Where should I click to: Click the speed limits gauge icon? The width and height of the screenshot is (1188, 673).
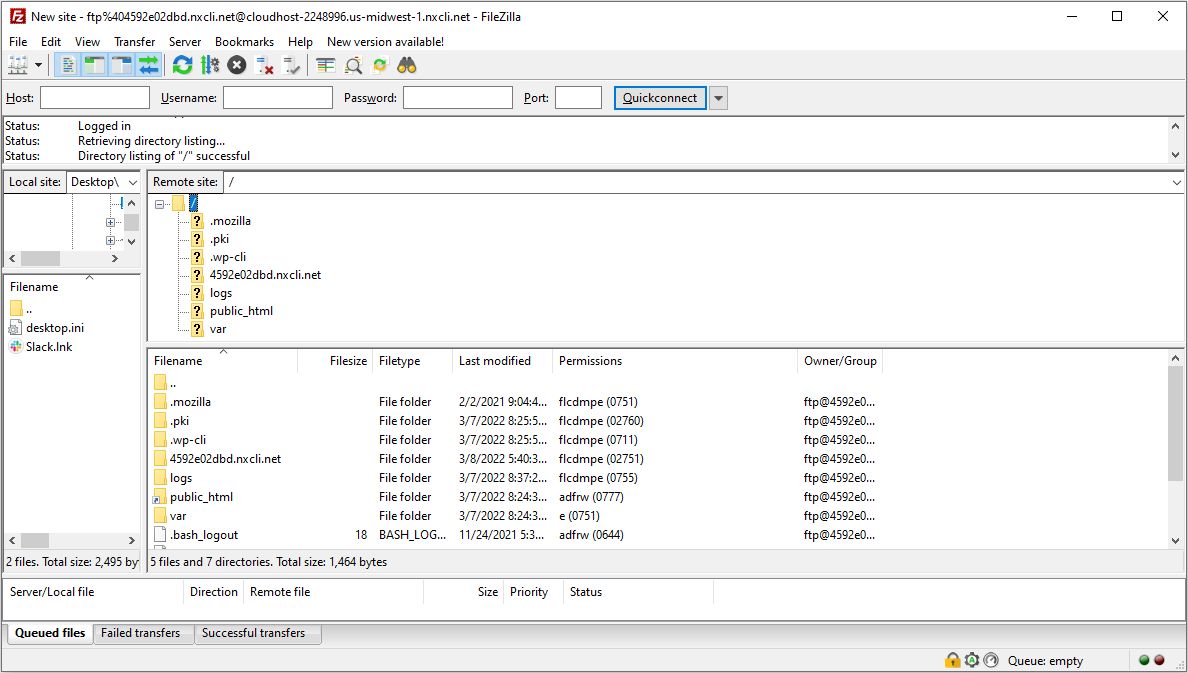(x=991, y=660)
